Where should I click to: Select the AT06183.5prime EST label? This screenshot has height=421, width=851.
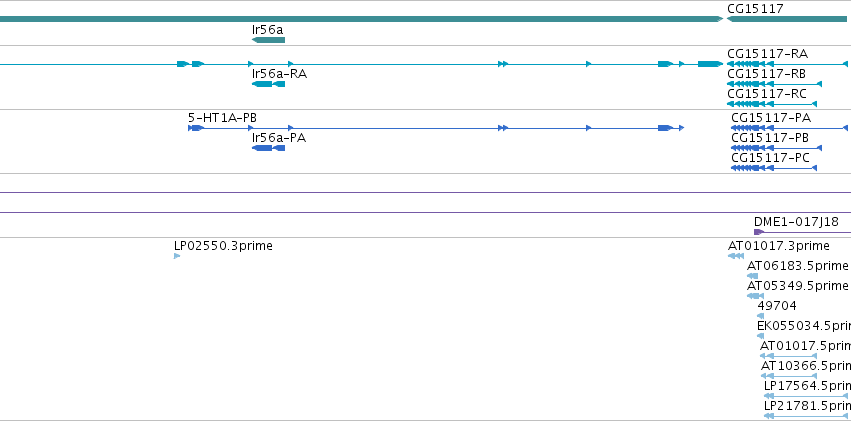(797, 266)
